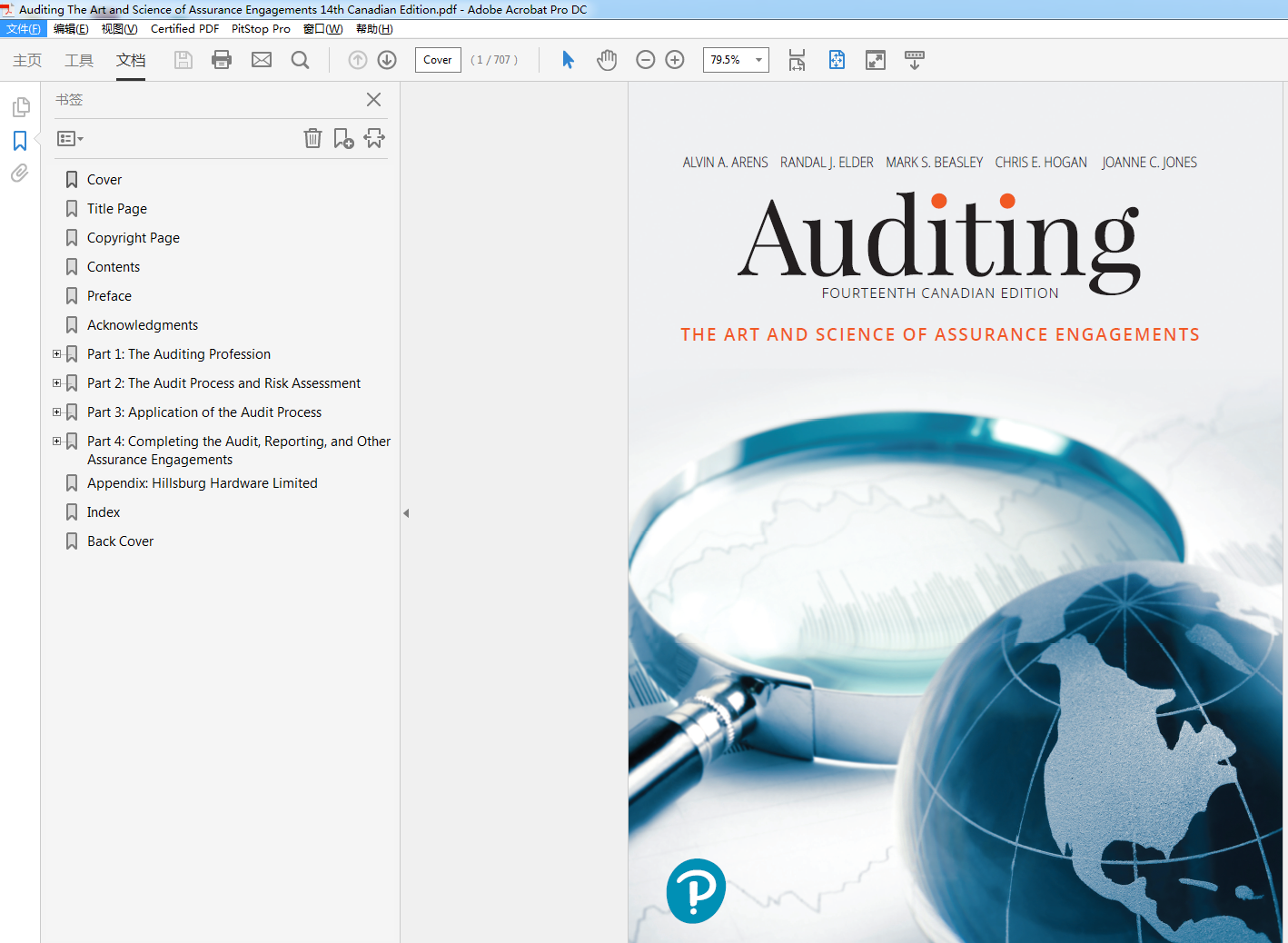Click the Save file icon
The image size is (1288, 943).
183,60
